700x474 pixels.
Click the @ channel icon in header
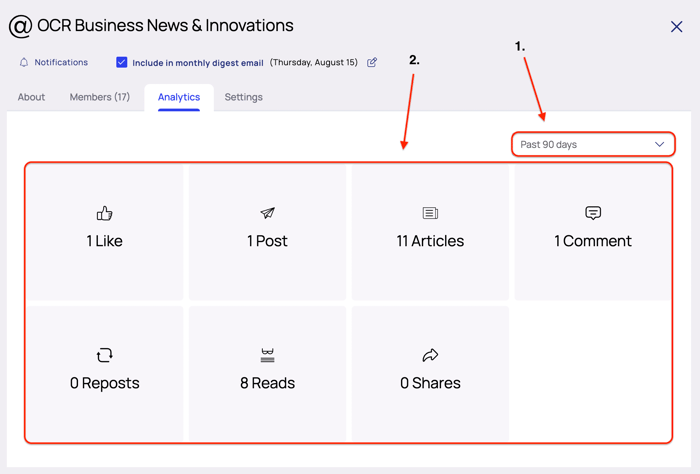[20, 27]
